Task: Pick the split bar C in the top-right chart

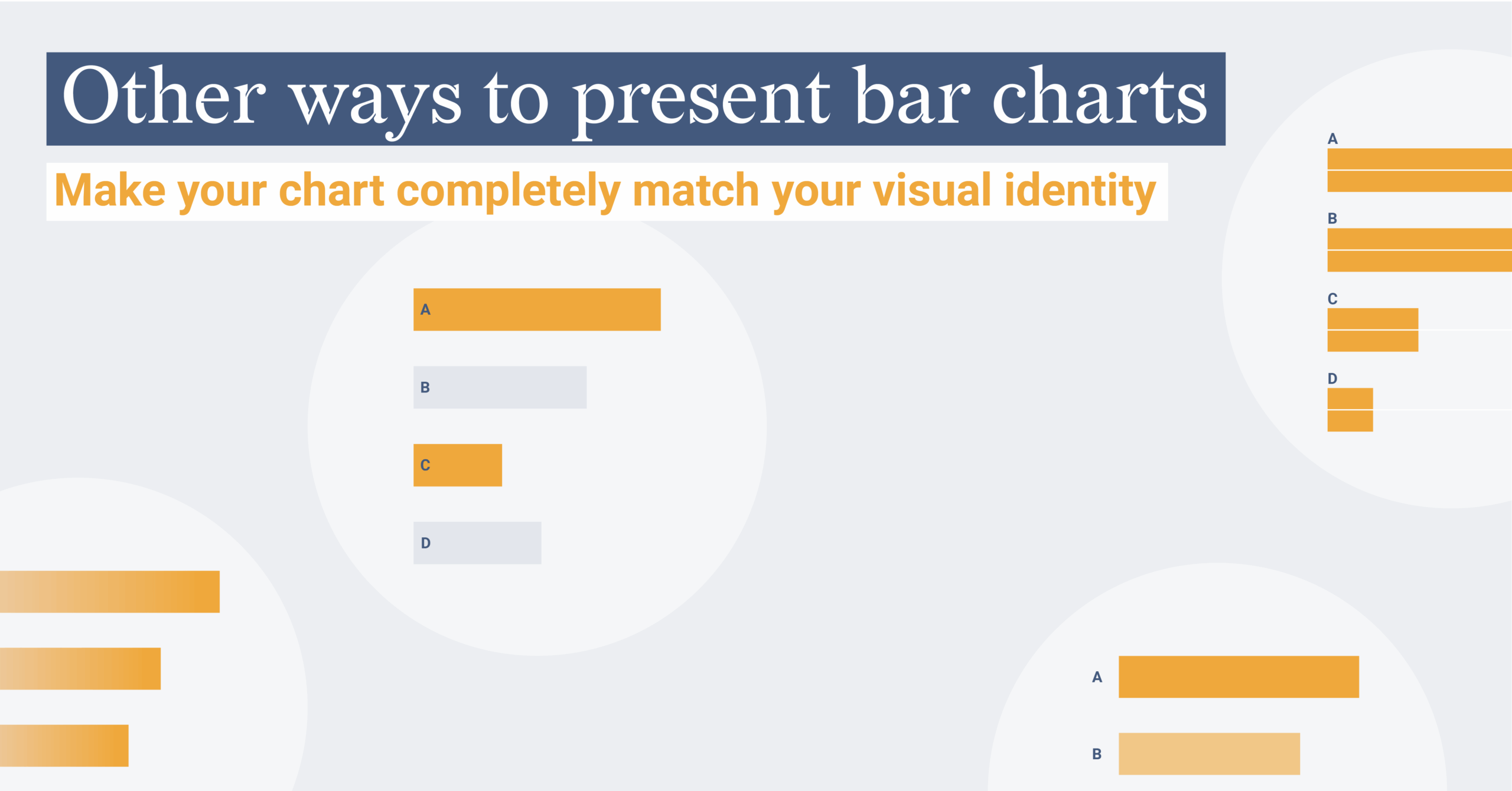Action: click(x=1372, y=330)
